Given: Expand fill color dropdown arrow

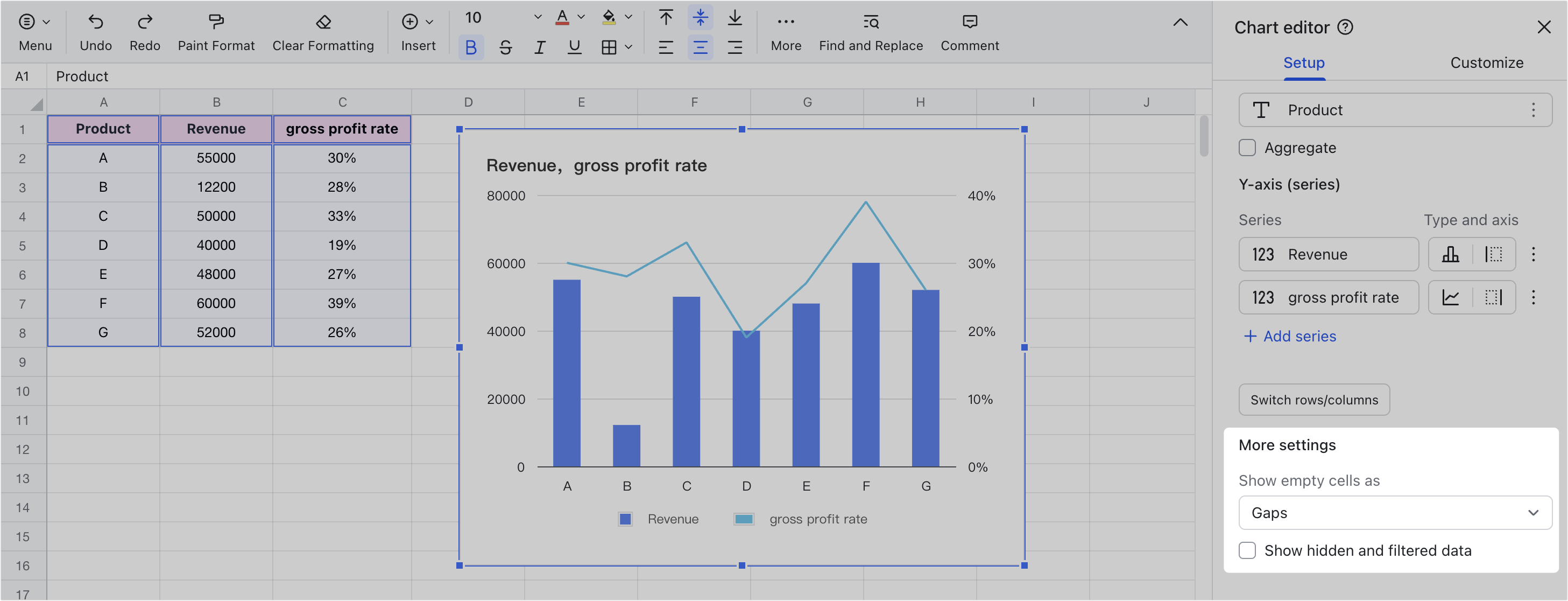Looking at the screenshot, I should coord(628,18).
